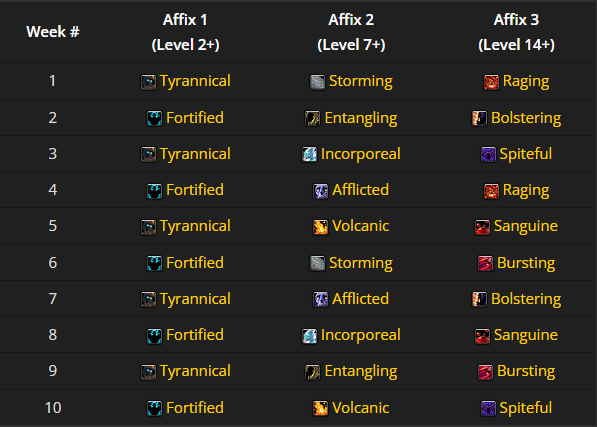Open the Afflicted link in week 7

[360, 299]
